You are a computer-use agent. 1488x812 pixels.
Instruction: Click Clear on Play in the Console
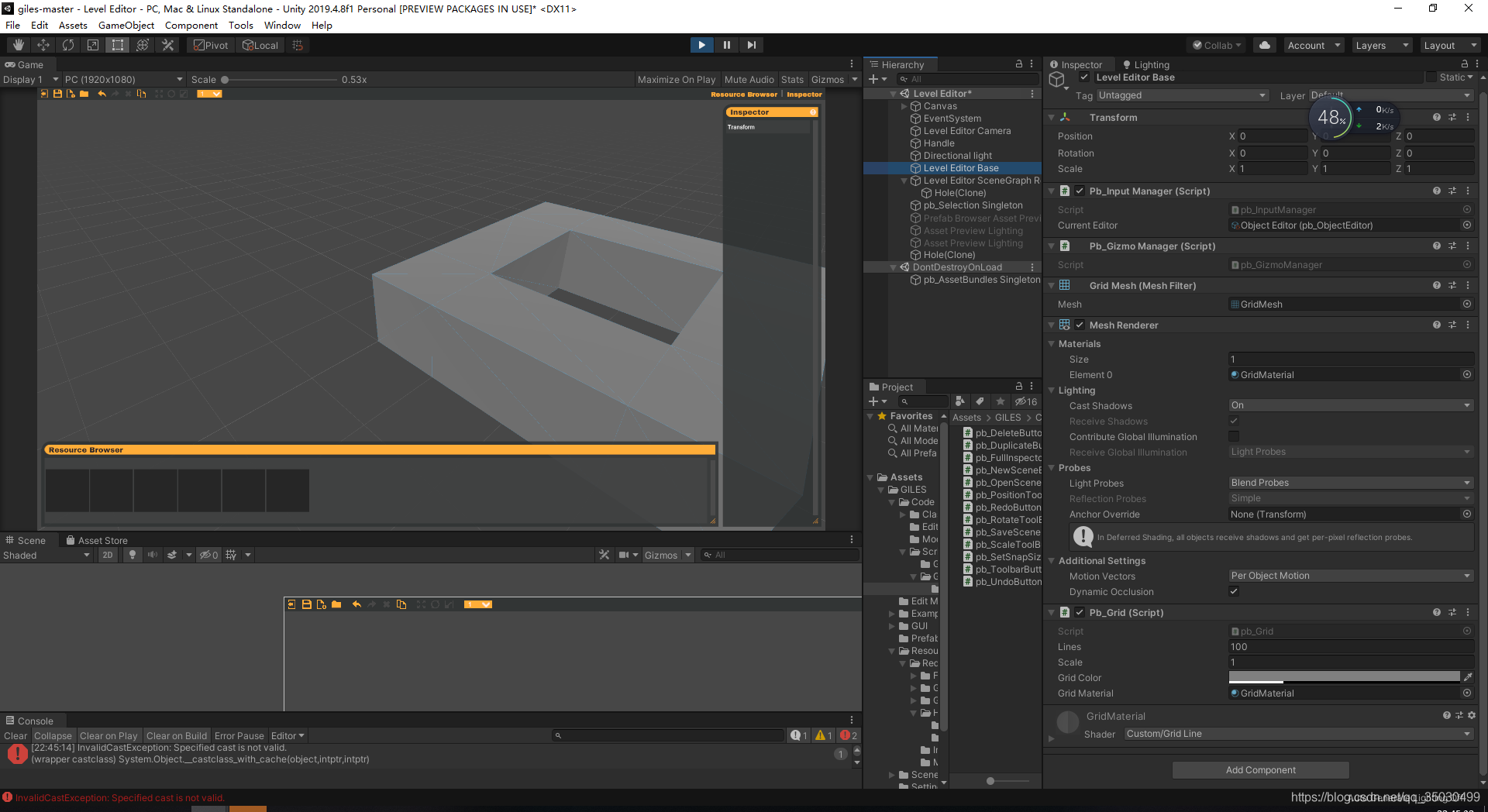point(108,735)
